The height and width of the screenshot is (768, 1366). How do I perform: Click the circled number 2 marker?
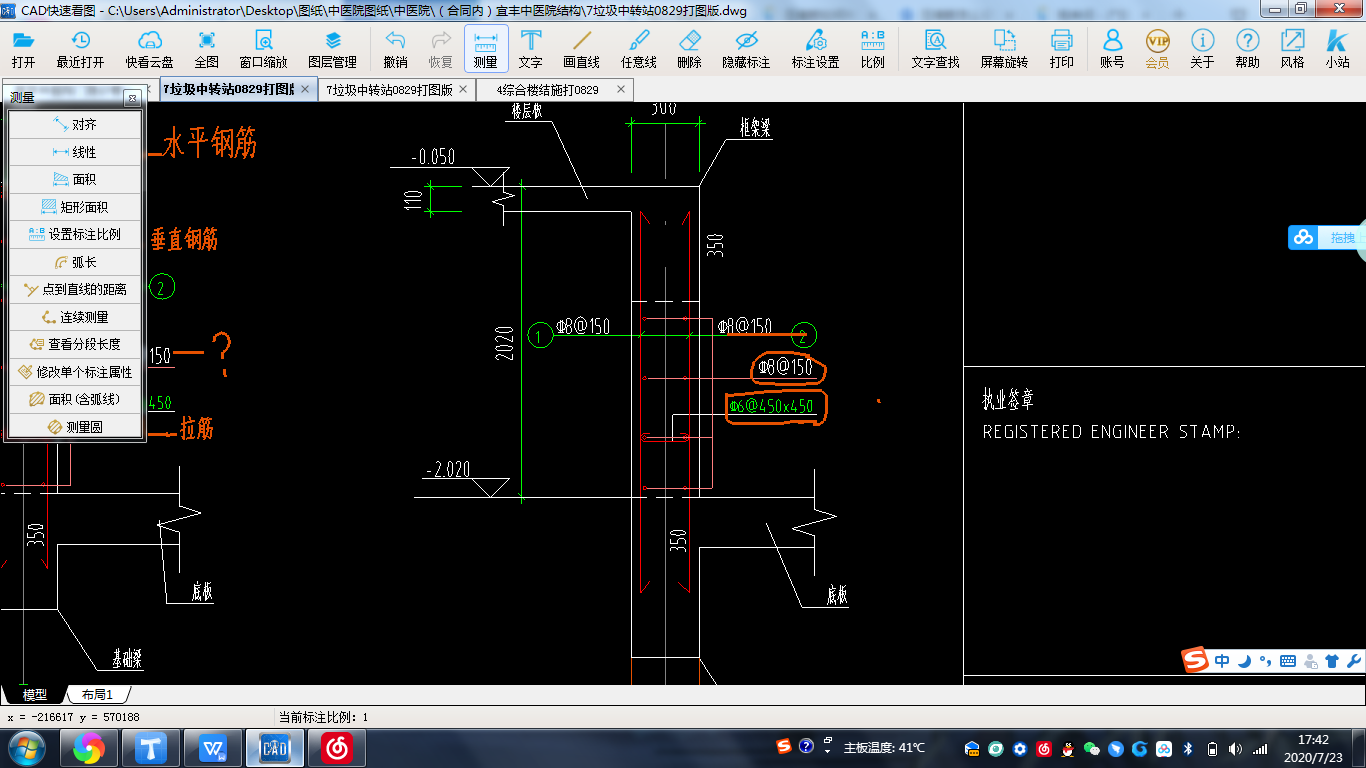tap(804, 335)
